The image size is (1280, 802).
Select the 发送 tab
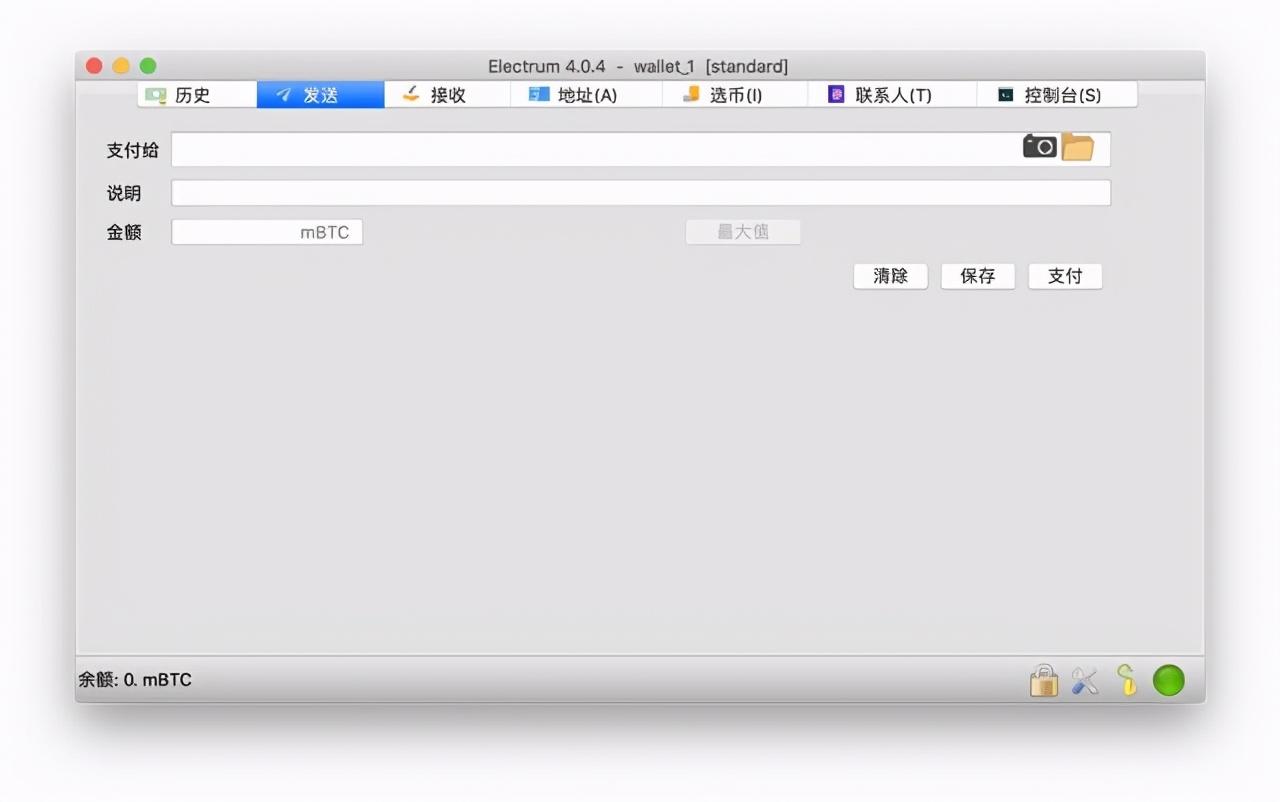(320, 95)
